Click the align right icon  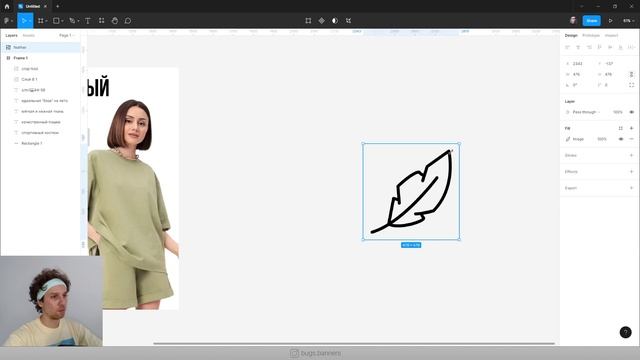(x=589, y=47)
